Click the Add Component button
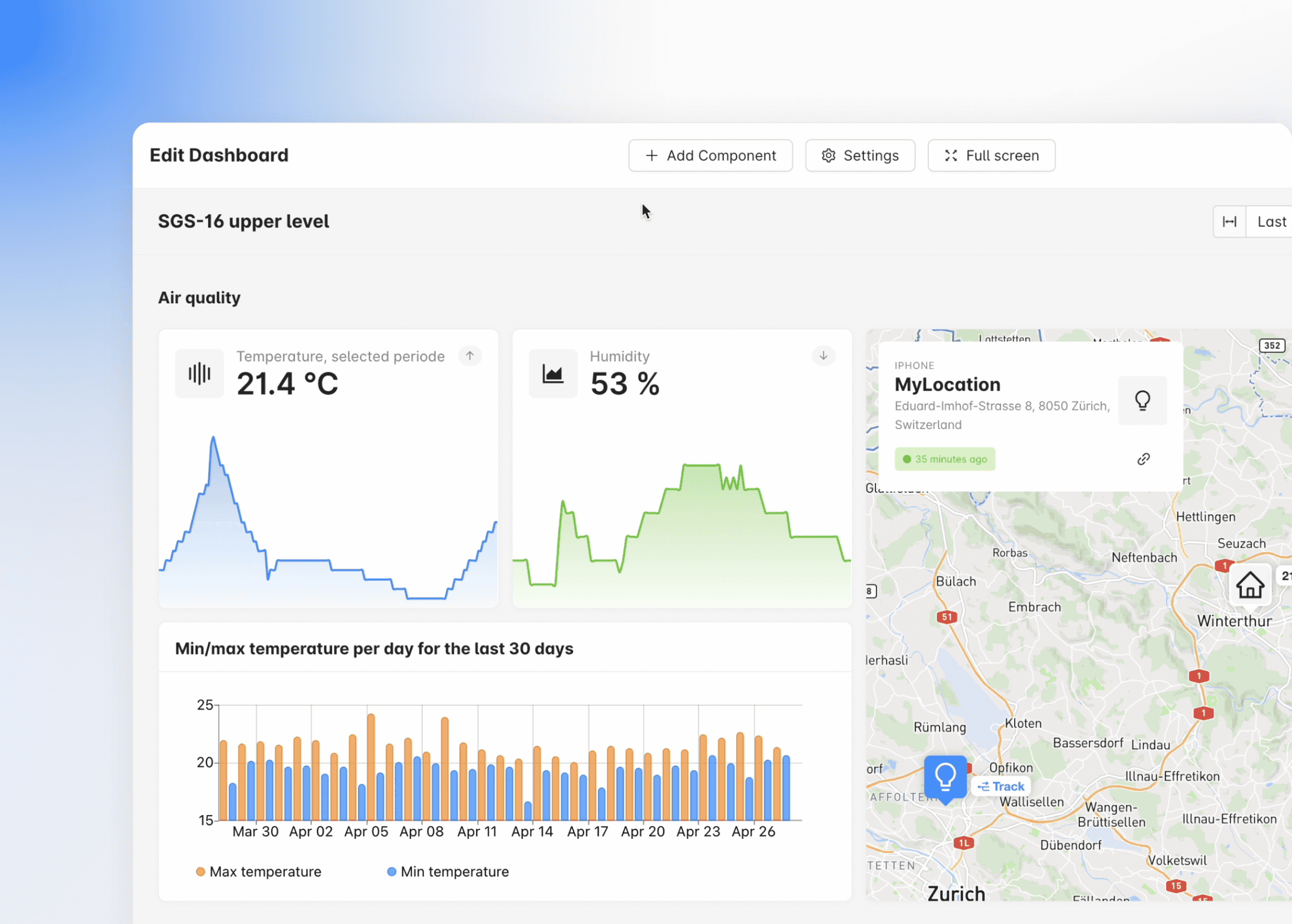 709,155
